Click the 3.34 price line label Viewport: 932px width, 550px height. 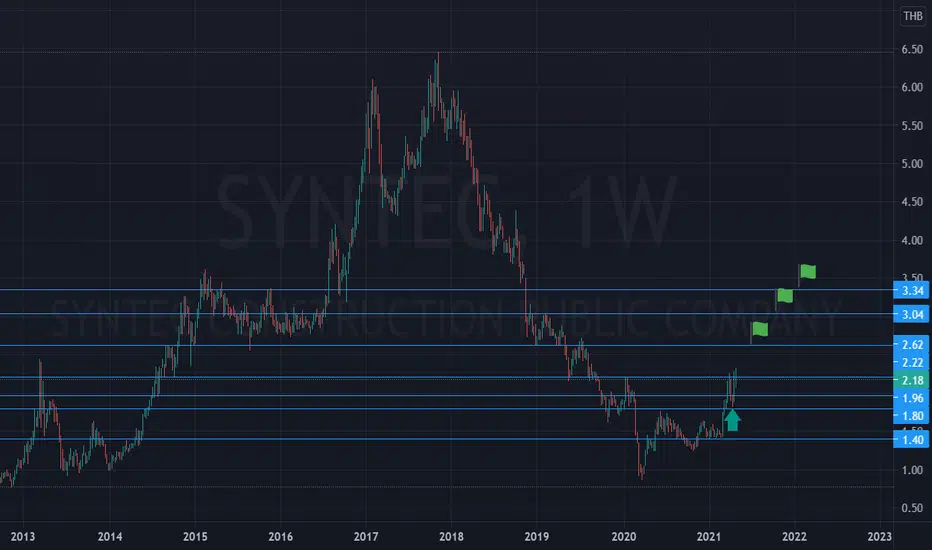[912, 291]
